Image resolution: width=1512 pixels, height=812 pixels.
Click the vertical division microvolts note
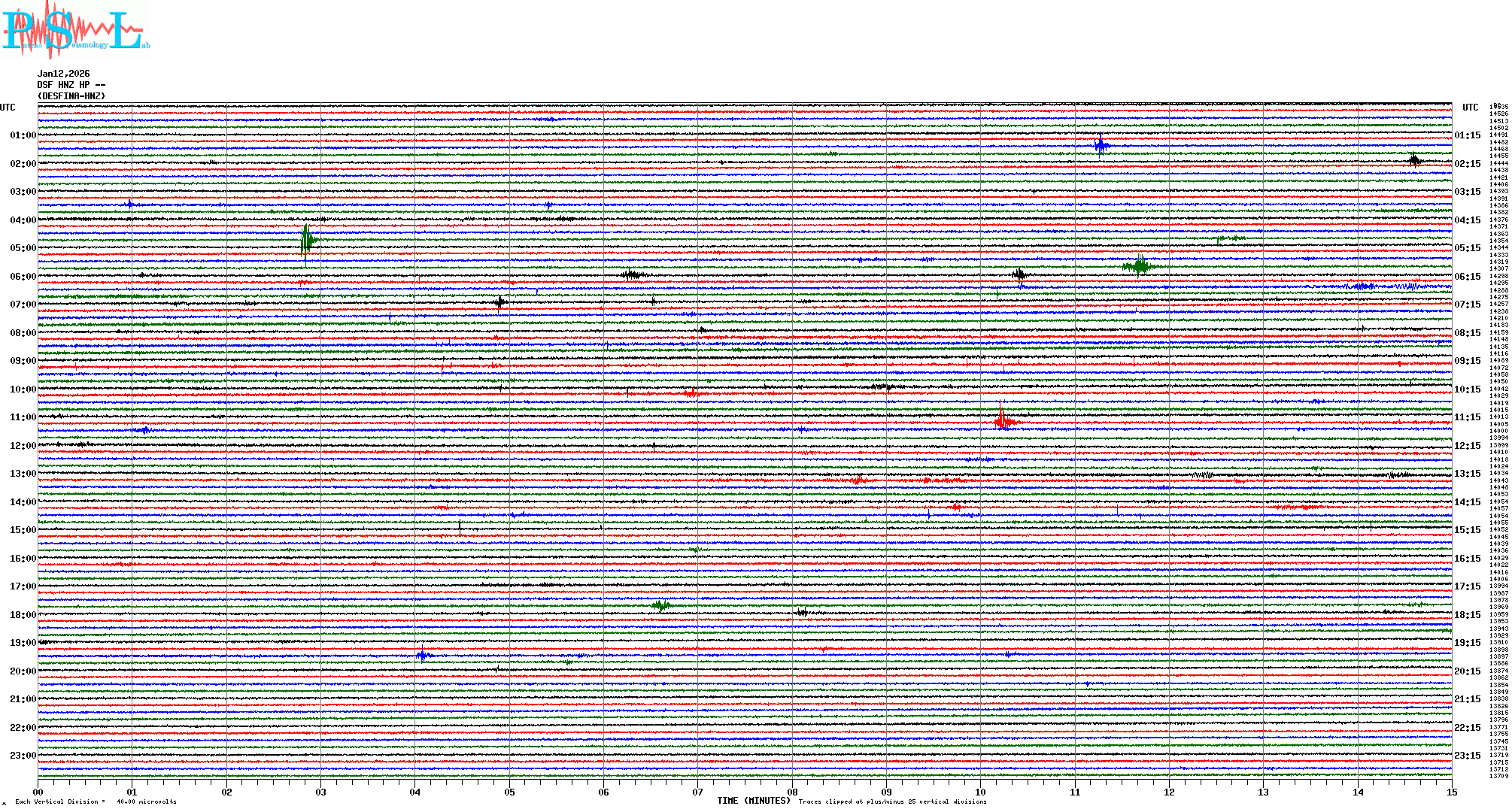click(96, 801)
